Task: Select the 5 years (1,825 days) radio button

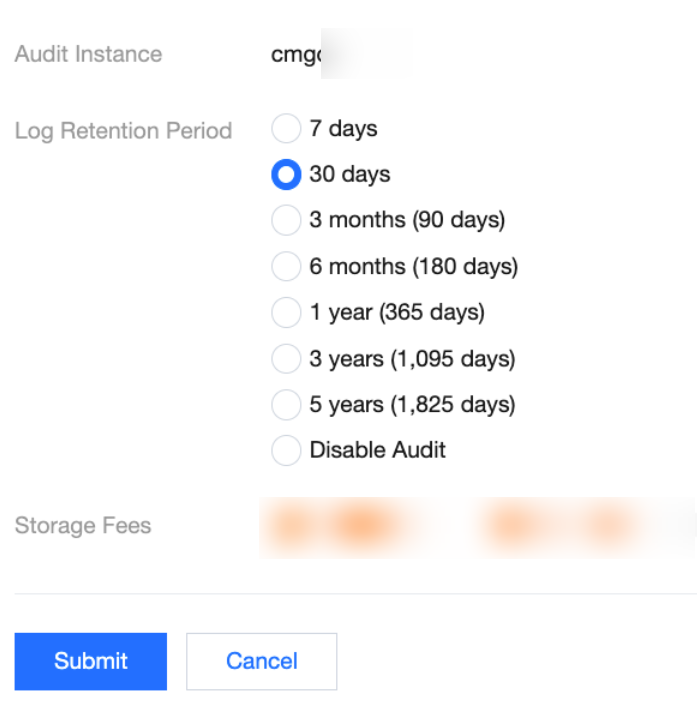Action: [x=286, y=405]
